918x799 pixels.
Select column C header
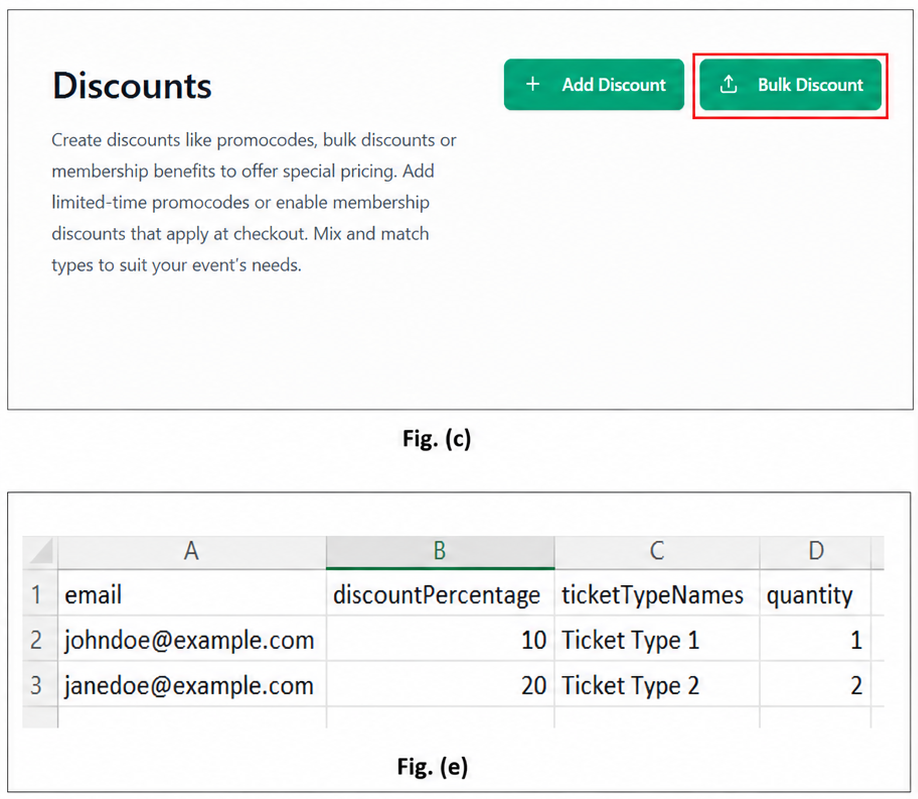tap(657, 551)
